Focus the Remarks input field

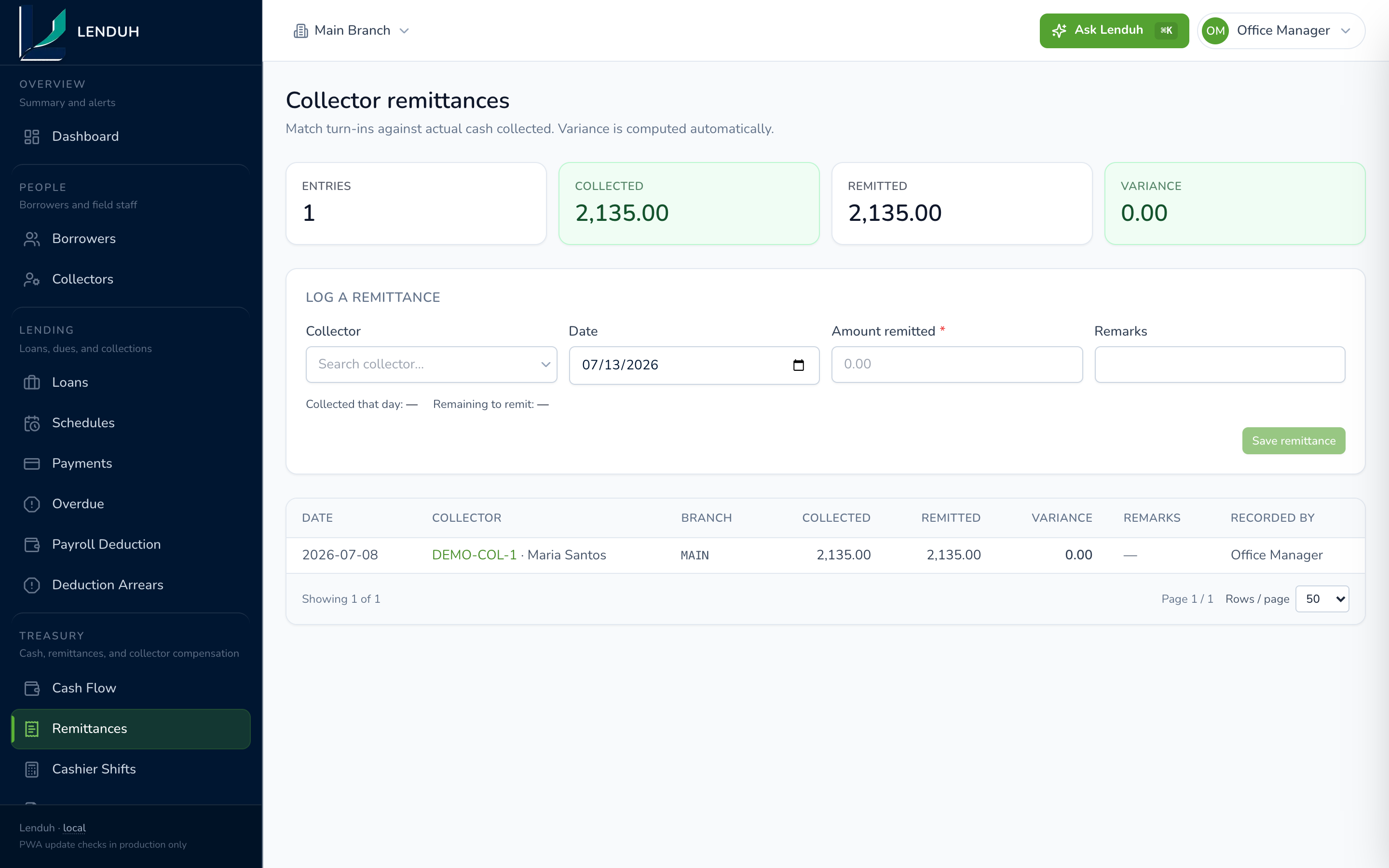(x=1220, y=365)
